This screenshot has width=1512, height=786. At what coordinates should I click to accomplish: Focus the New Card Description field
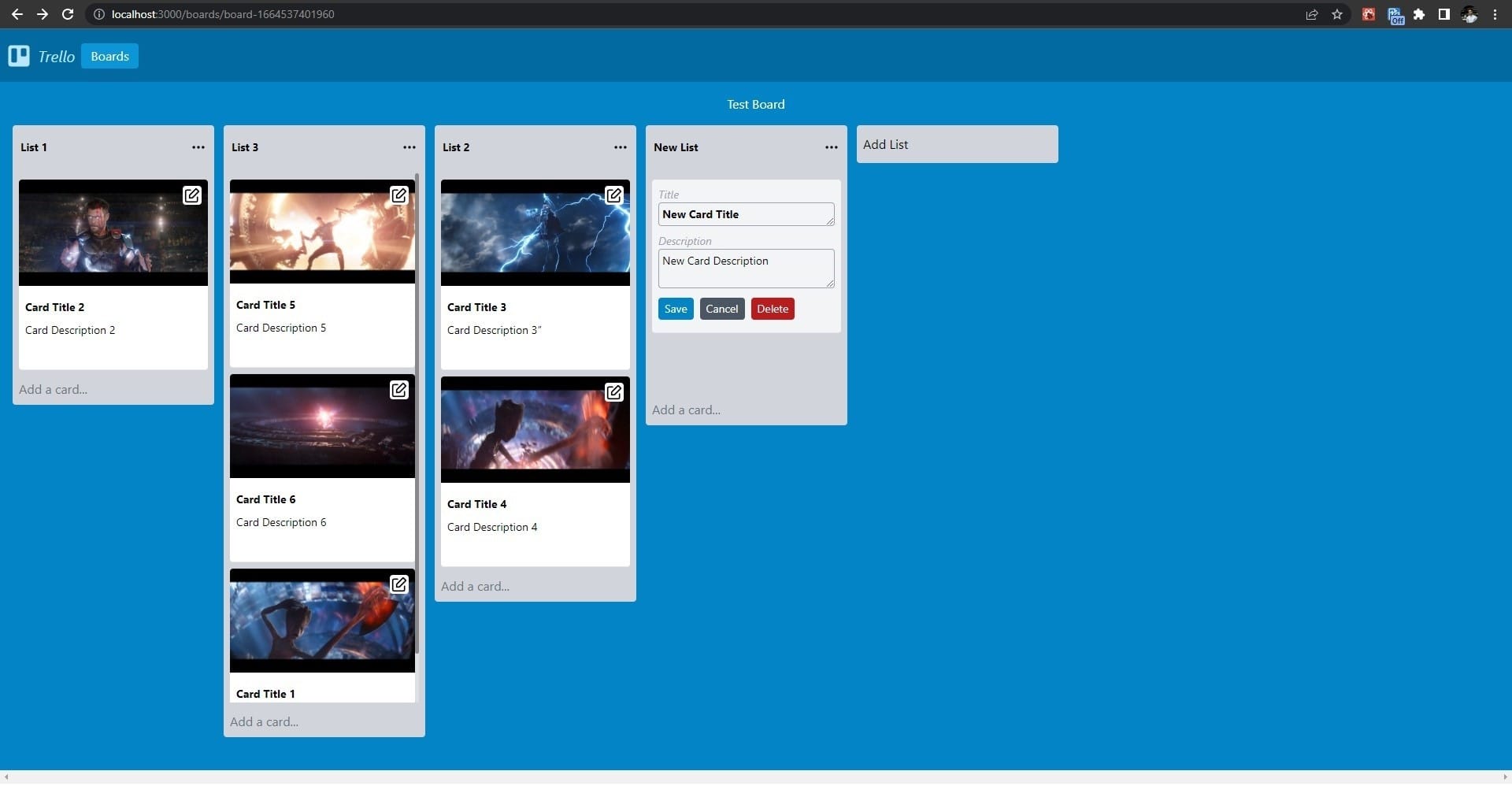pyautogui.click(x=745, y=268)
